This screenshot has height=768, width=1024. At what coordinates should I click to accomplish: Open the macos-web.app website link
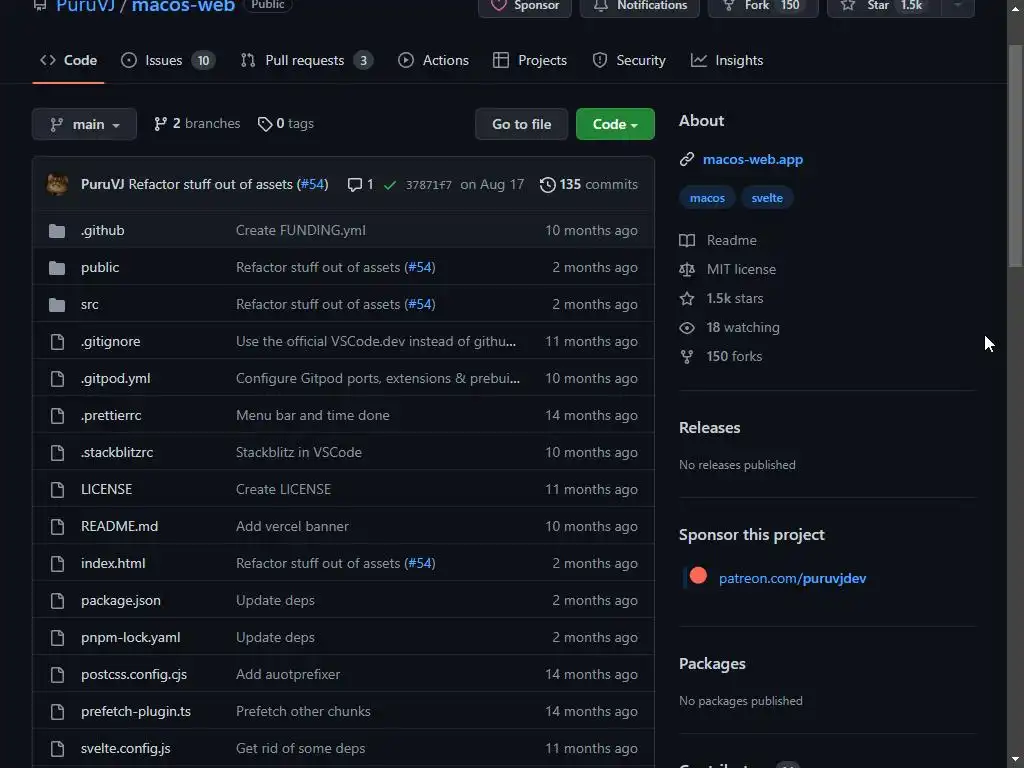[x=753, y=159]
